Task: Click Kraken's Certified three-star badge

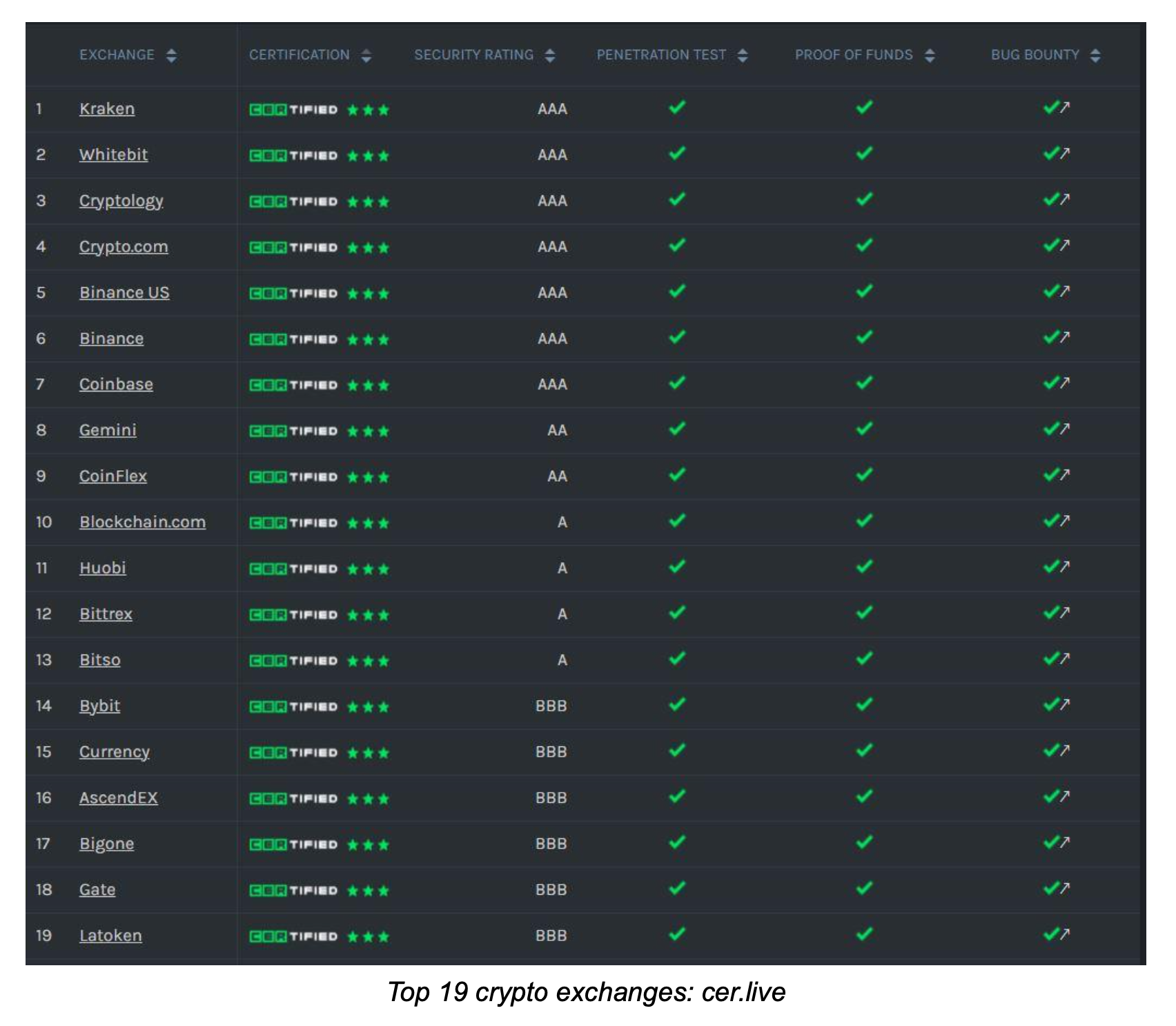Action: point(319,110)
